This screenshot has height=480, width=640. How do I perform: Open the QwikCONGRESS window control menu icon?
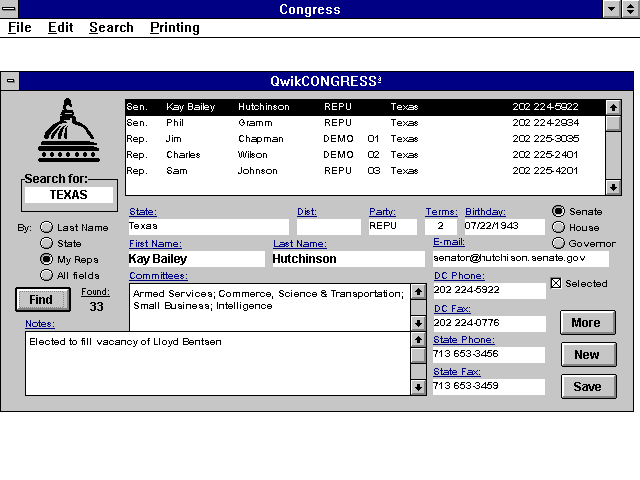pos(11,81)
